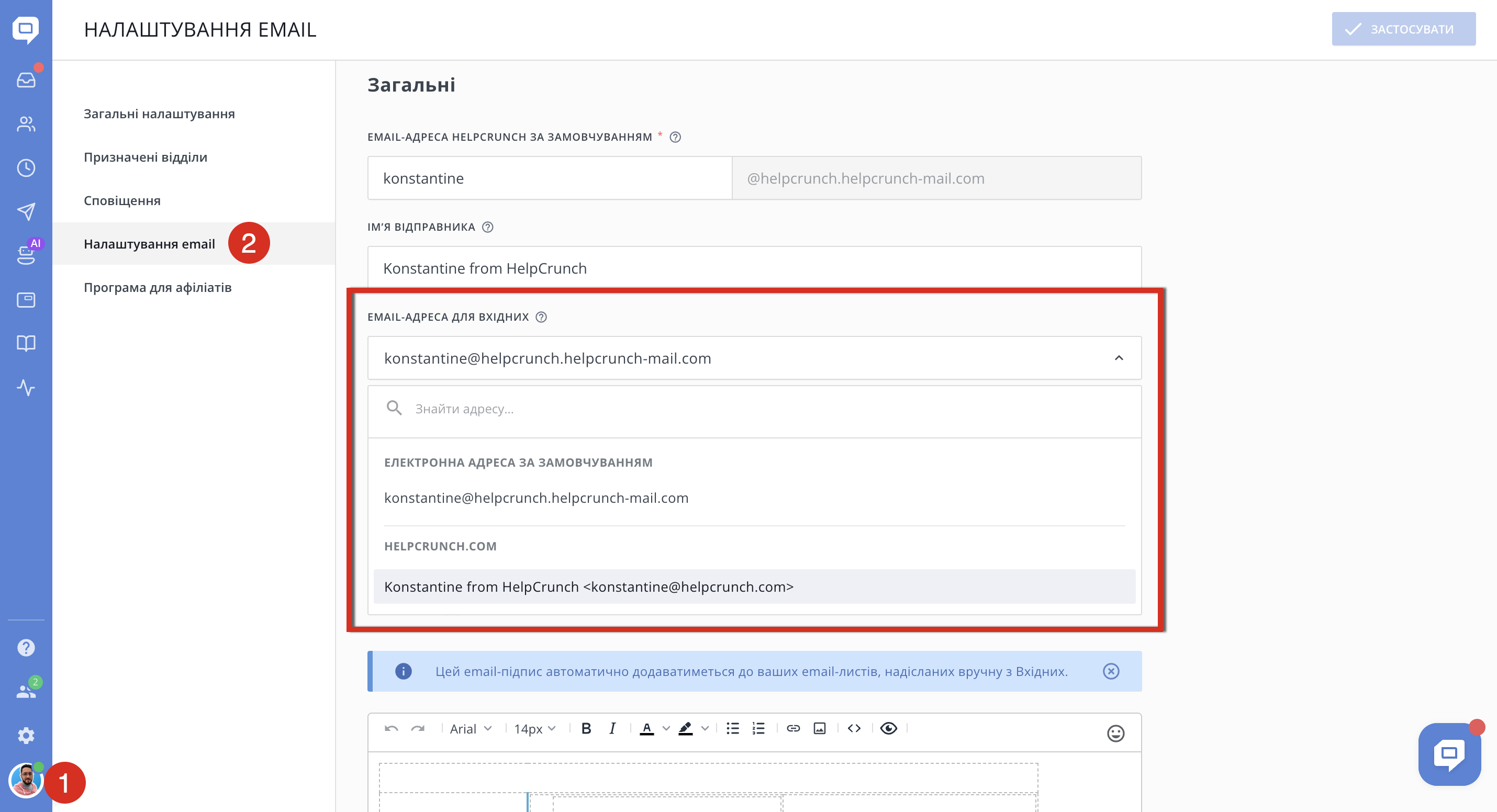
Task: Apply the text color button
Action: point(647,728)
